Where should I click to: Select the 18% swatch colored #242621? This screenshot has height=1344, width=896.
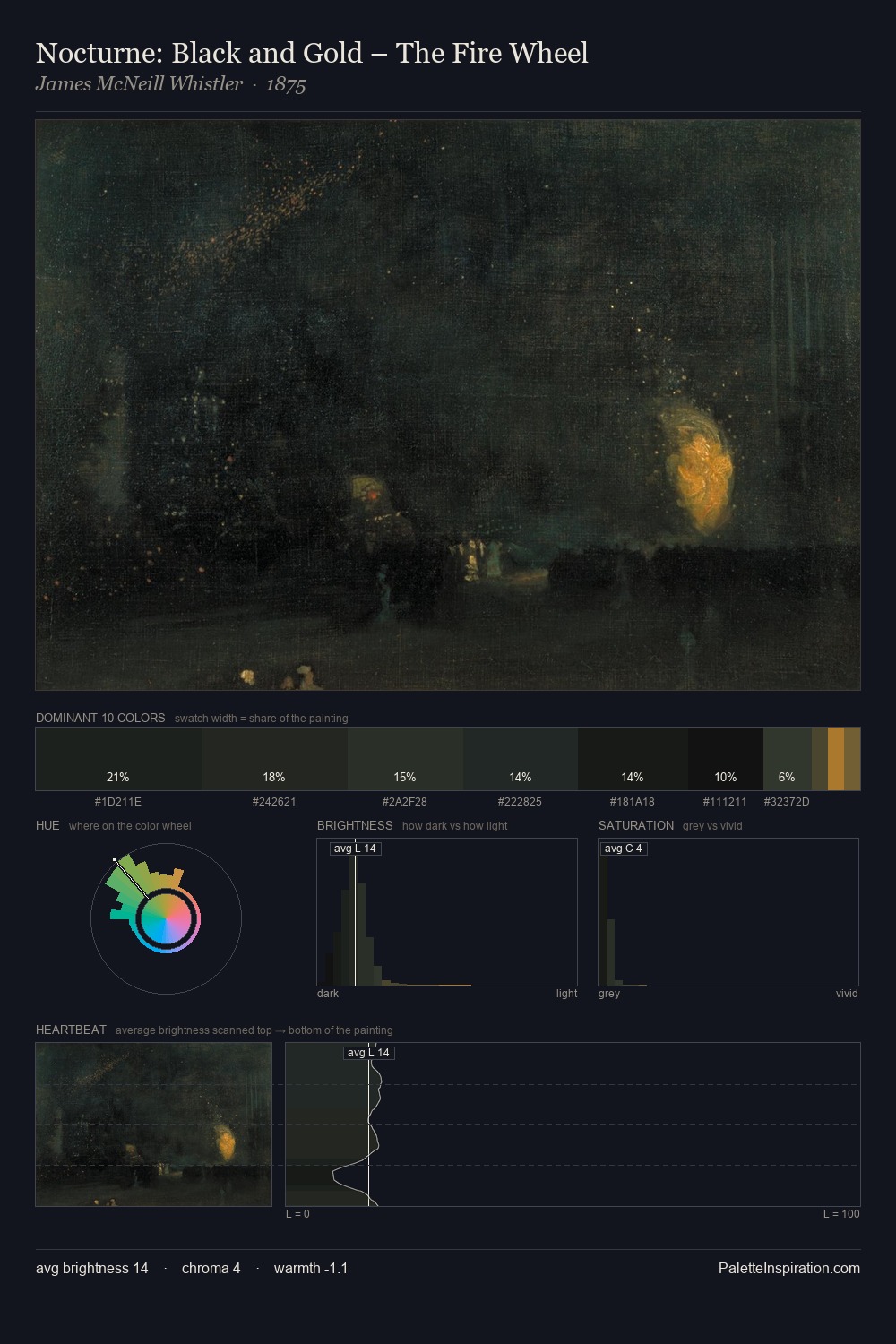(274, 759)
